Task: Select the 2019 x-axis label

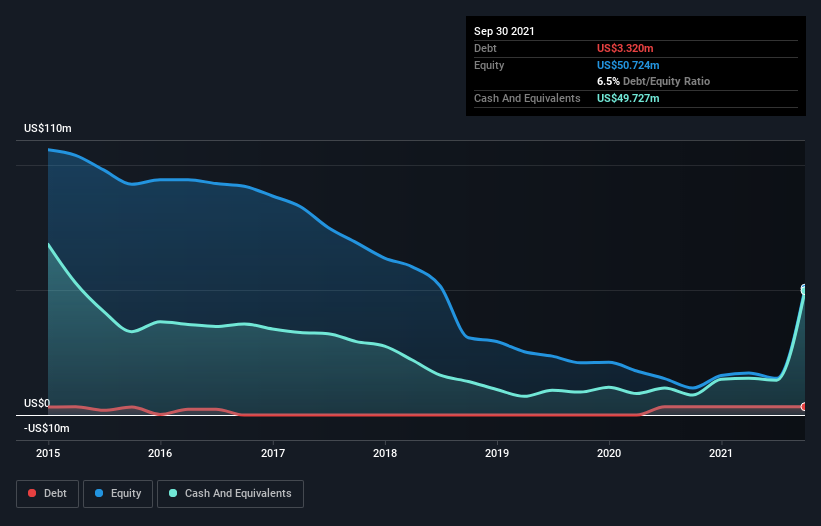Action: click(497, 453)
